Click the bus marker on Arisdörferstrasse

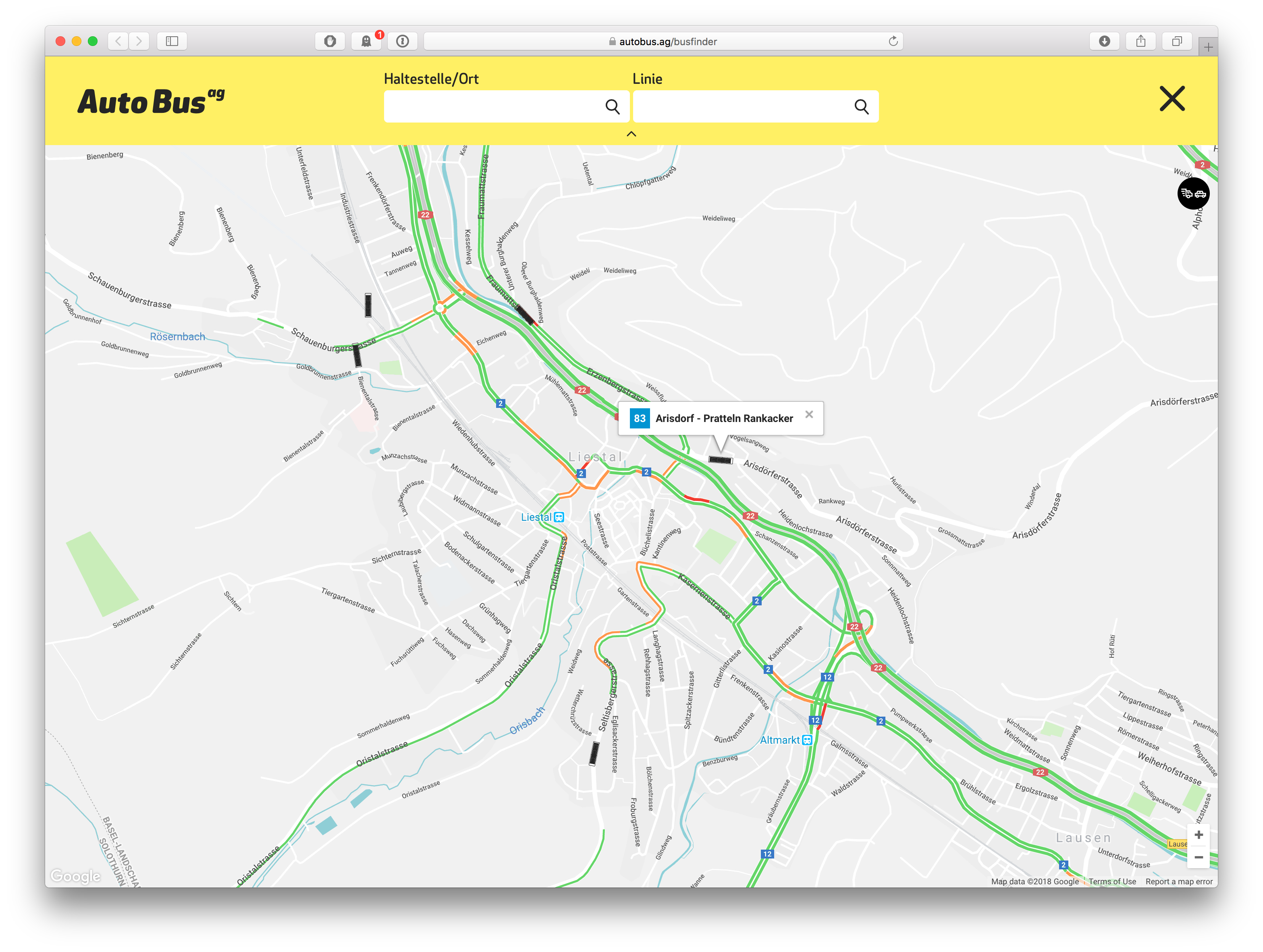coord(720,460)
